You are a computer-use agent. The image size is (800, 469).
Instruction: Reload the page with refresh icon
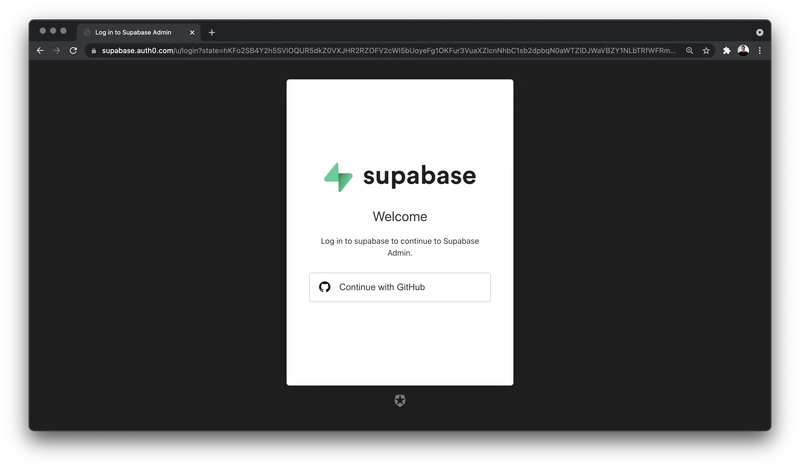pyautogui.click(x=73, y=51)
